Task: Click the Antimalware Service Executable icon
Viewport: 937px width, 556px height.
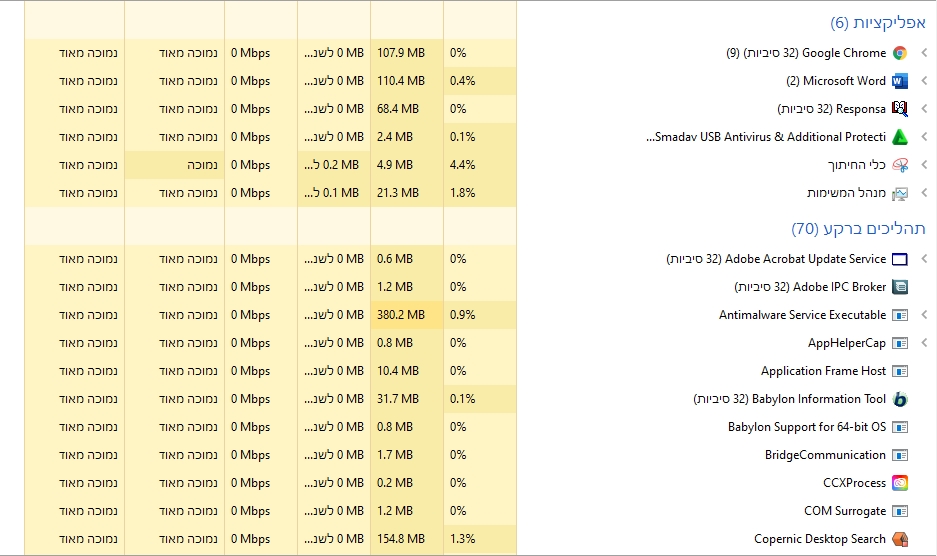Action: (900, 315)
